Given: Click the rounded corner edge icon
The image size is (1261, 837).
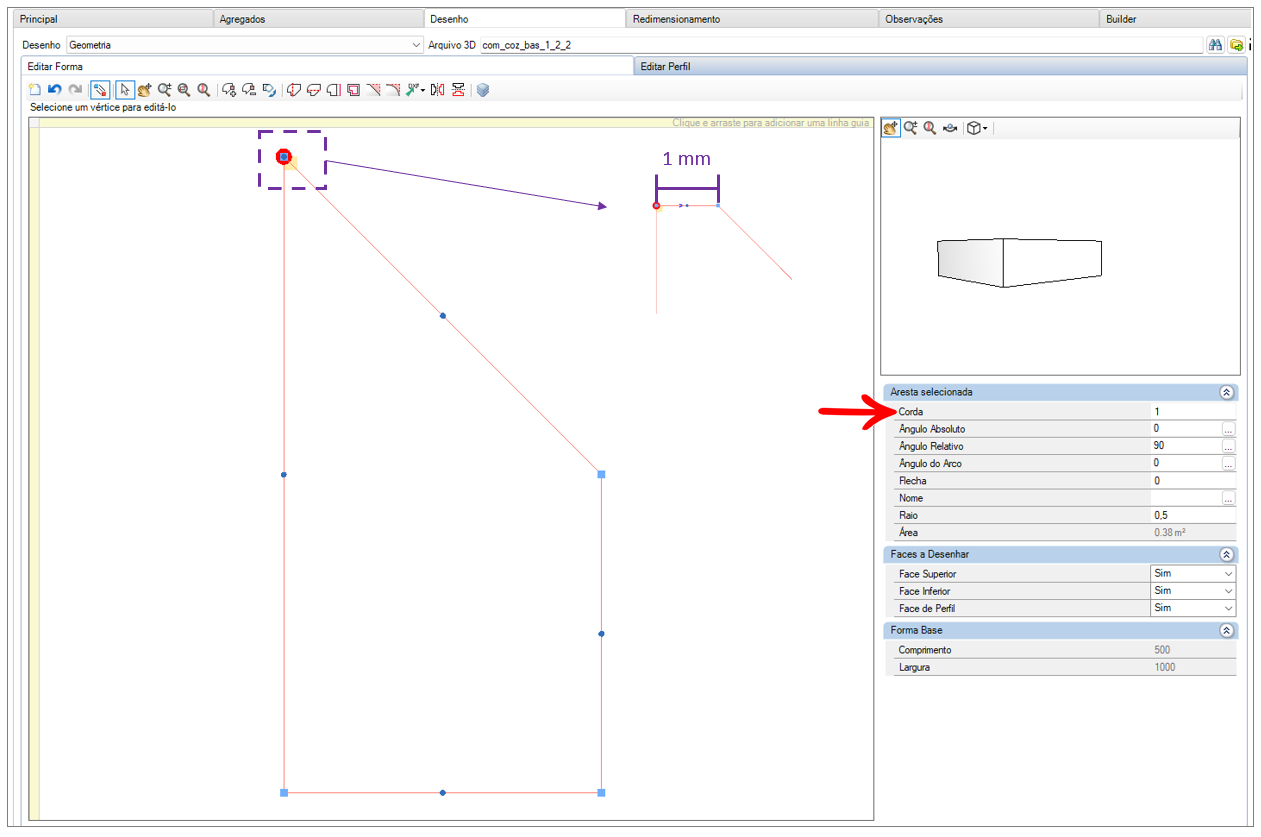Looking at the screenshot, I should tap(334, 90).
